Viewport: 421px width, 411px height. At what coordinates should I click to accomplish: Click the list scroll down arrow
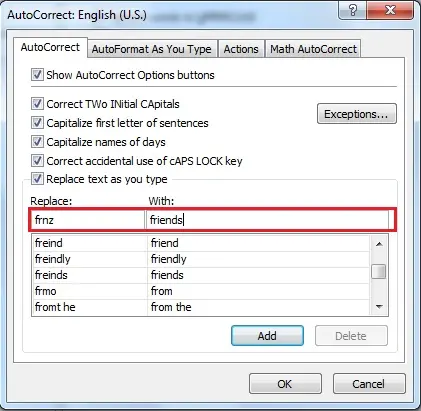click(379, 306)
